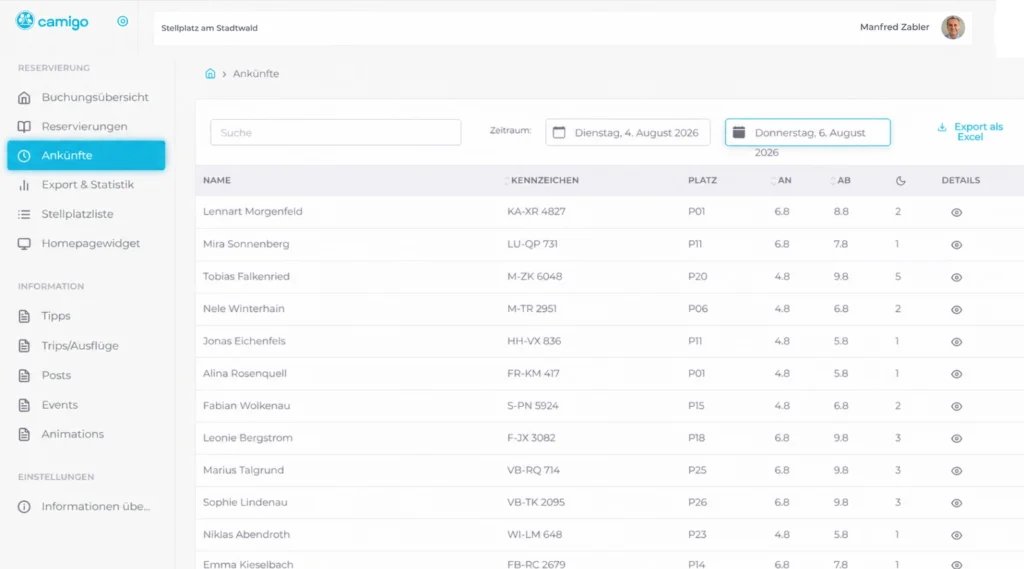This screenshot has height=569, width=1024.
Task: Sort table by AN column
Action: tap(781, 180)
